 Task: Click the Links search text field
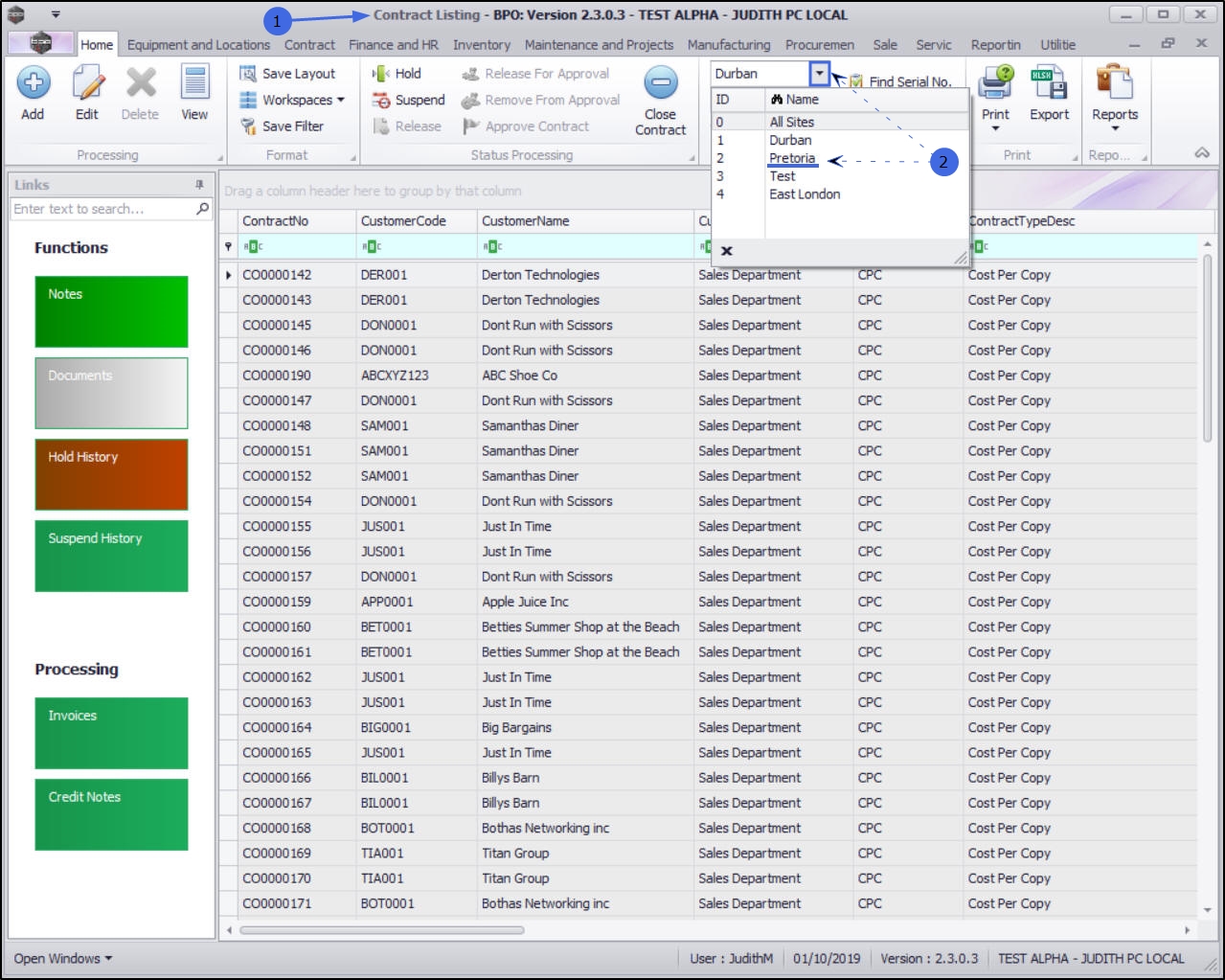pyautogui.click(x=102, y=209)
